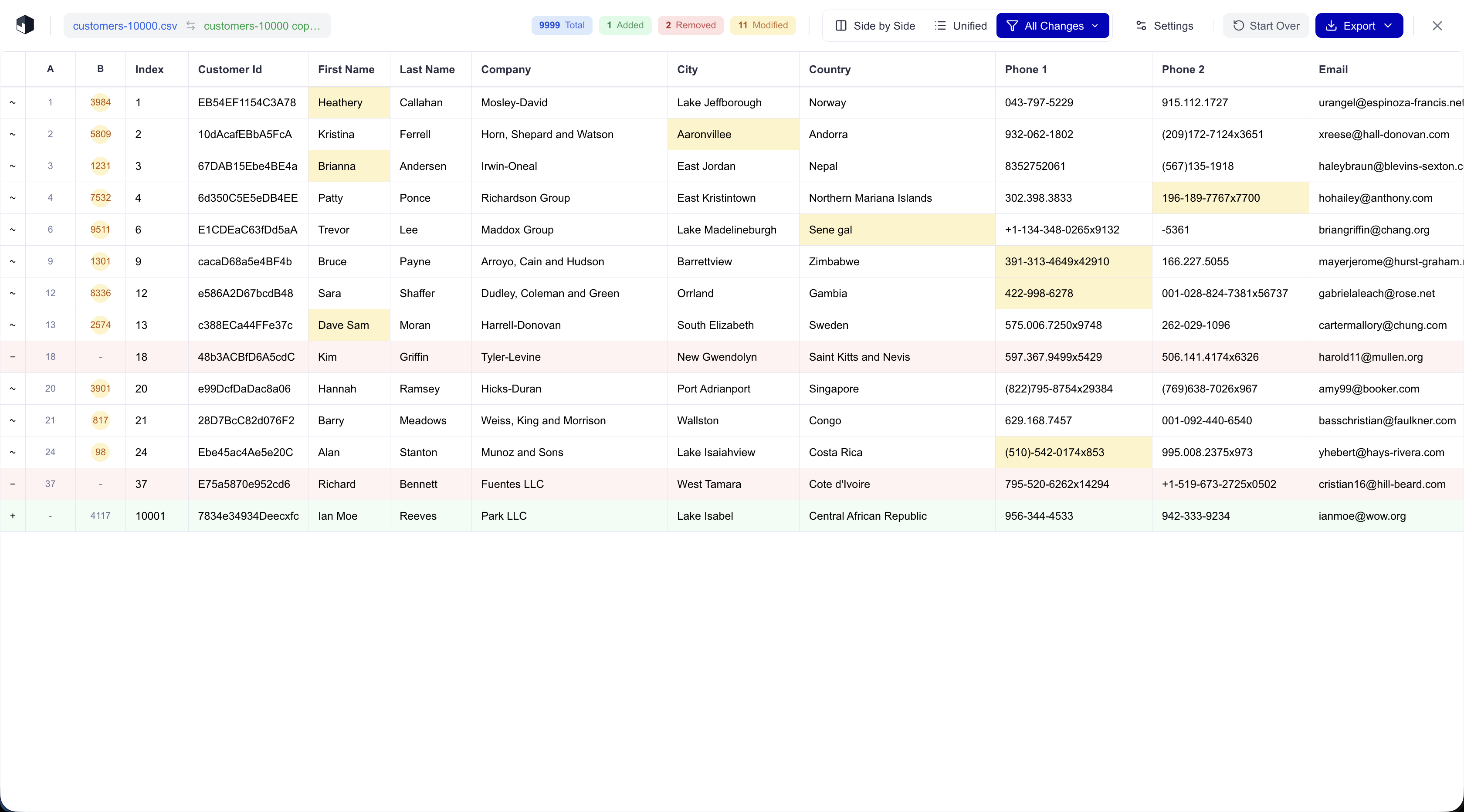Click the 1 Added badge
Screen dimensions: 1464x812
pyautogui.click(x=624, y=25)
